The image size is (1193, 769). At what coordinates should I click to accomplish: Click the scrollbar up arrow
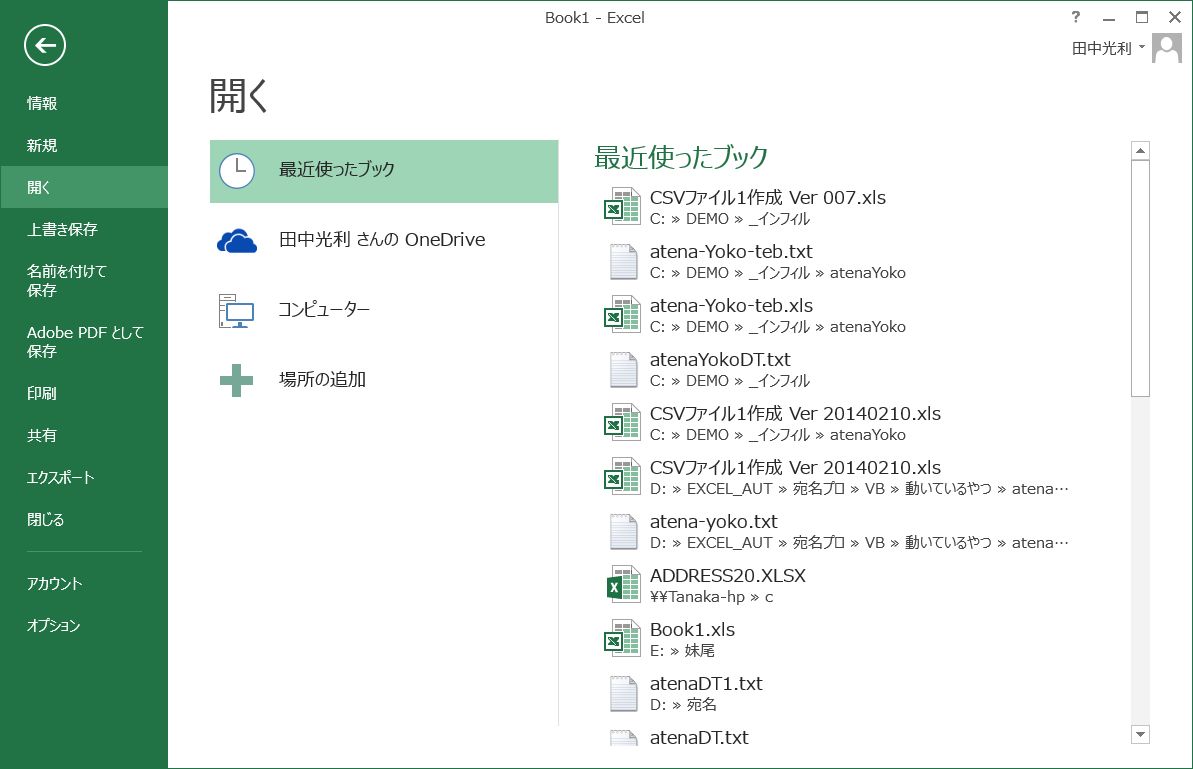[1140, 151]
